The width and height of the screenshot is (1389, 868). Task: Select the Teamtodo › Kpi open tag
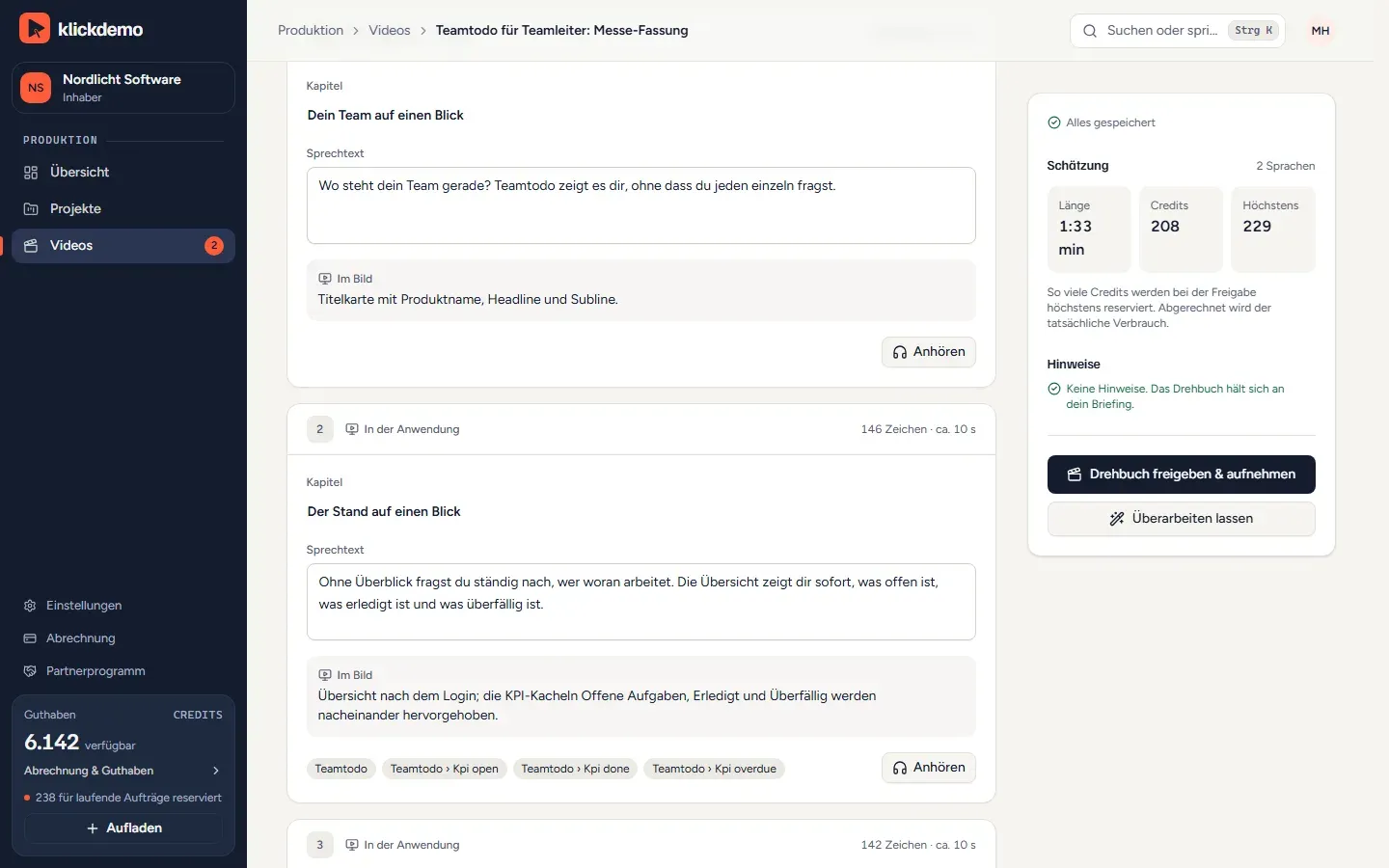(445, 769)
